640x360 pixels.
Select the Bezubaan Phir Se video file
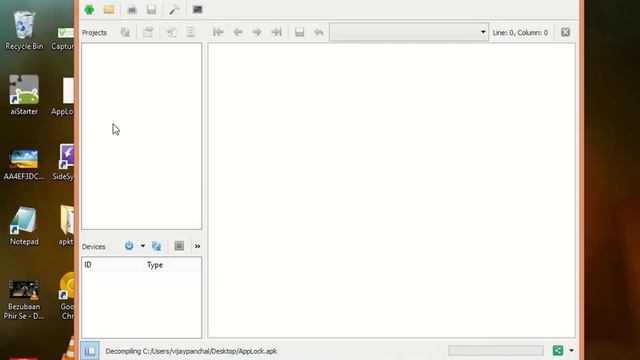tap(24, 300)
